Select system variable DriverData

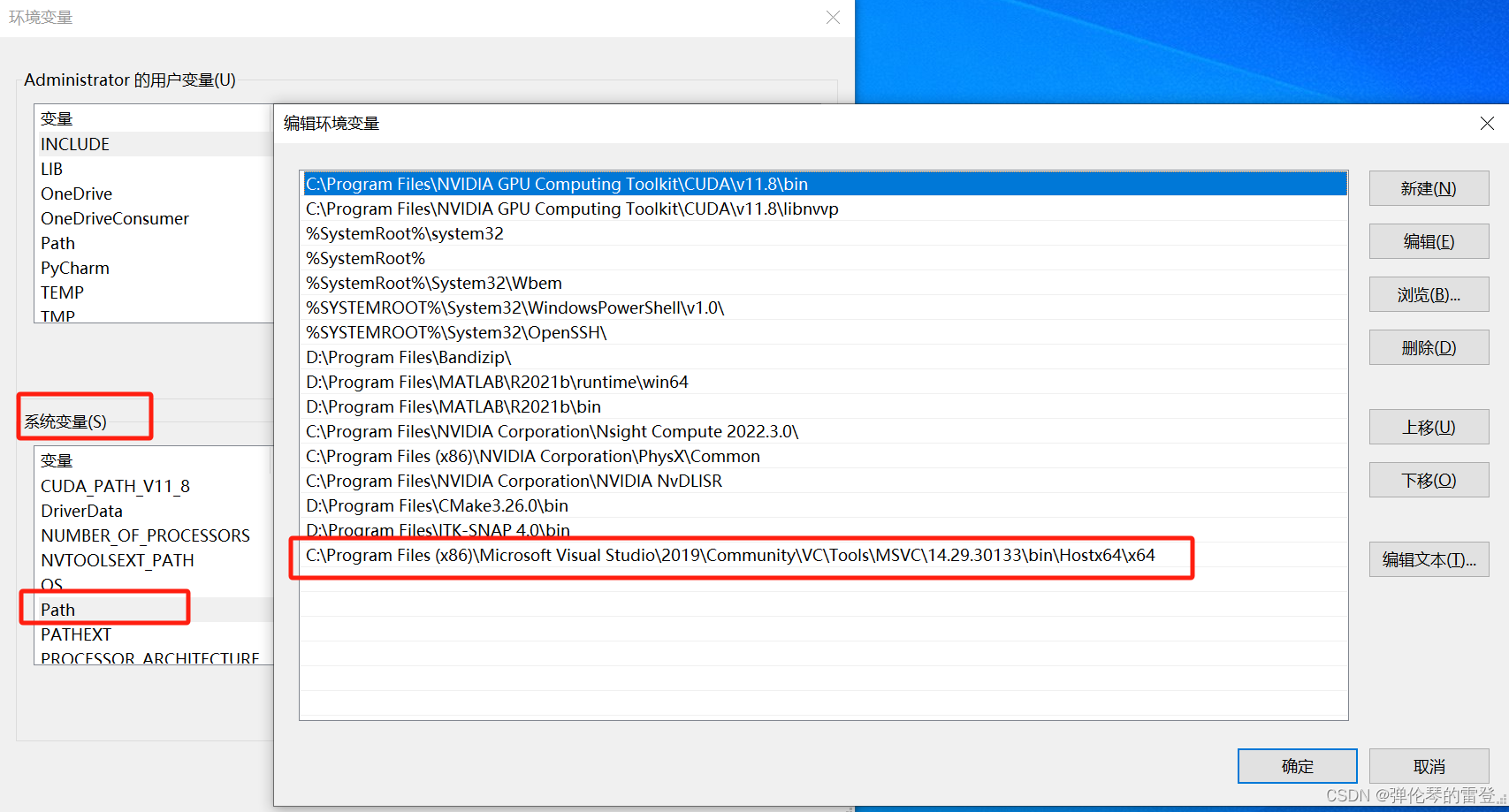coord(154,511)
